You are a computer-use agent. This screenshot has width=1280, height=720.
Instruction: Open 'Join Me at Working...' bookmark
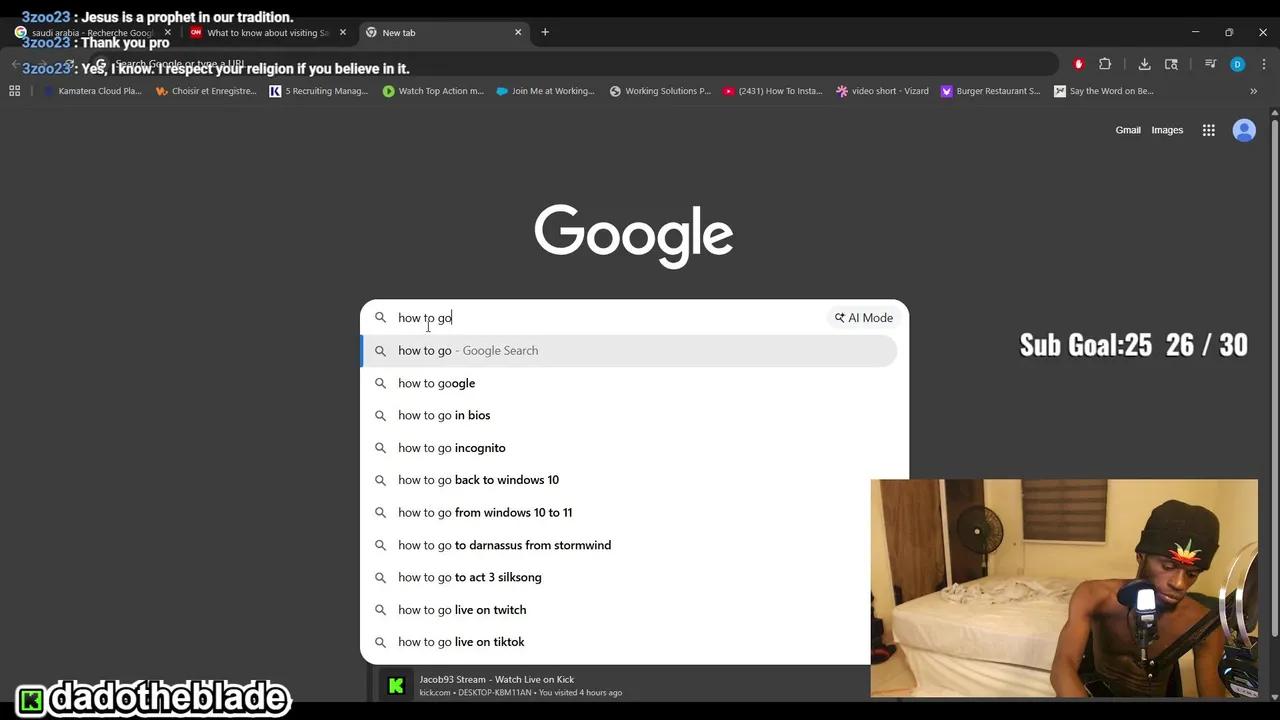click(545, 91)
